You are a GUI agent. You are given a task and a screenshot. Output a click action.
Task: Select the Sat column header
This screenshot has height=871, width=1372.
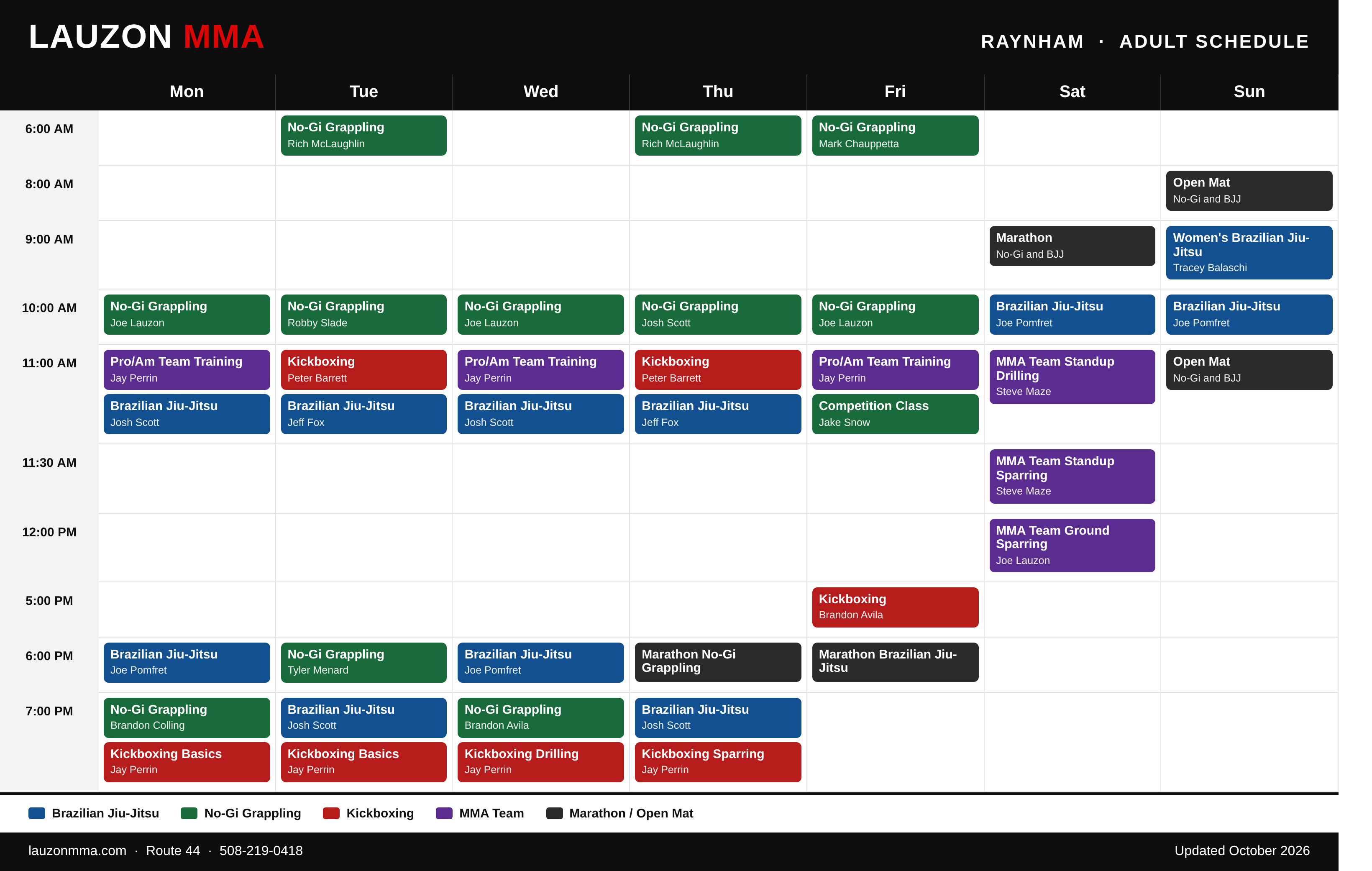point(1073,91)
